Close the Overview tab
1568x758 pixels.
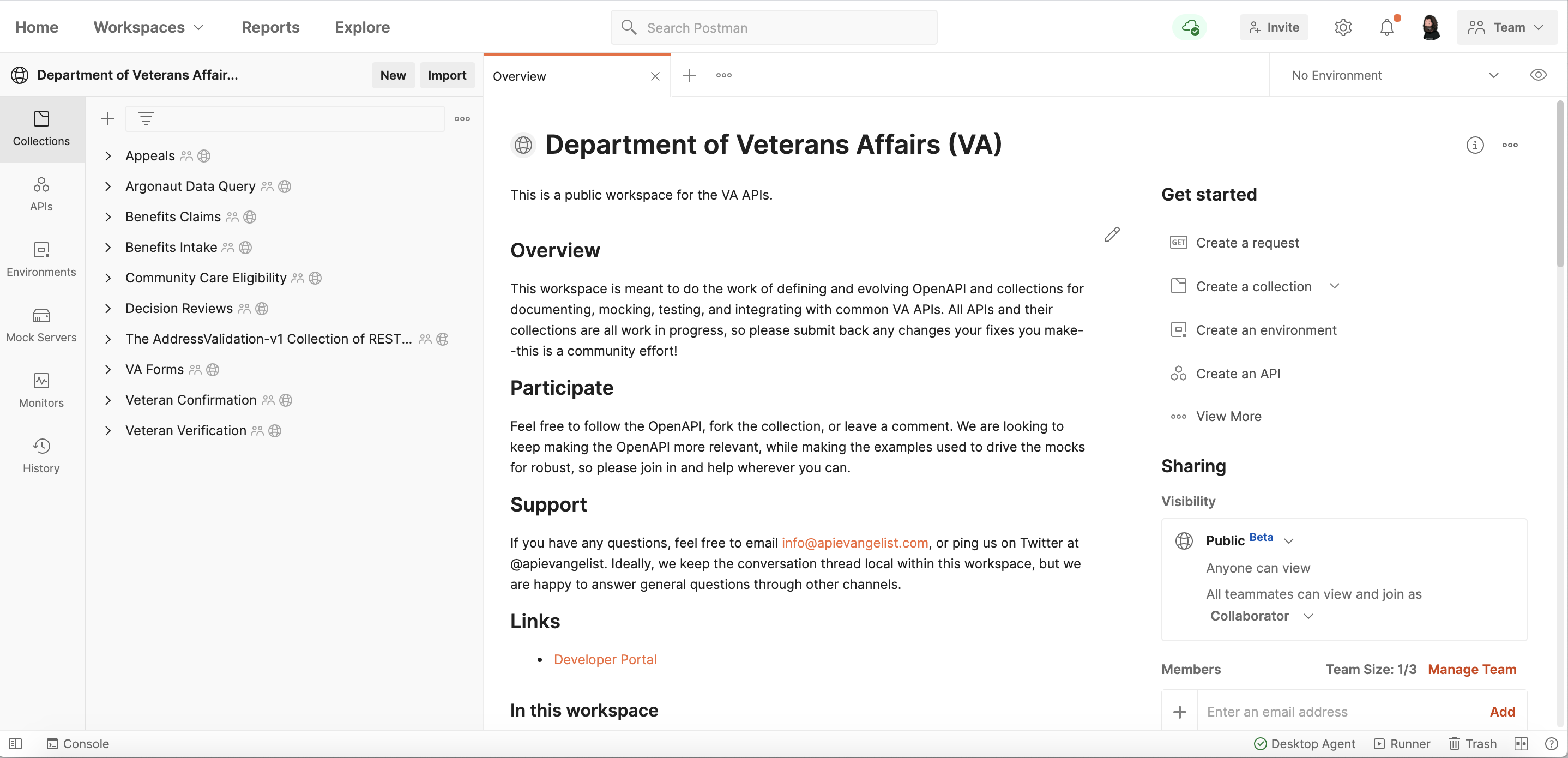(655, 76)
